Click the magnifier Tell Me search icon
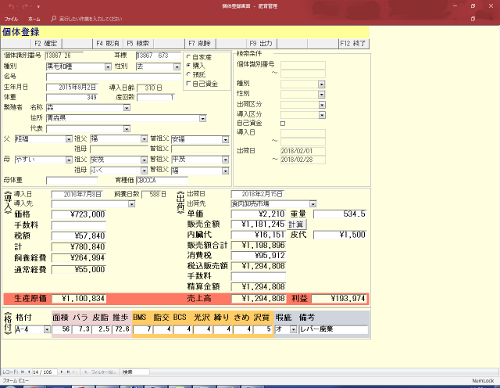This screenshot has height=388, width=500. point(53,19)
